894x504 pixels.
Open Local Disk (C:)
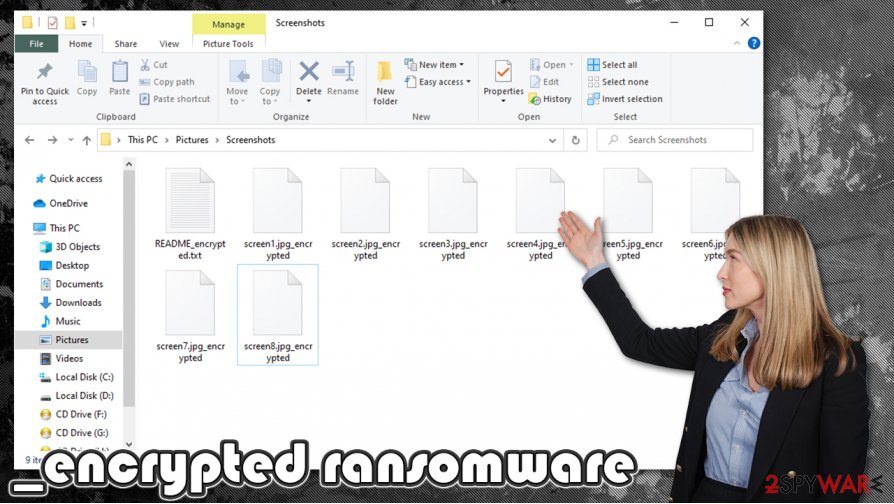tap(76, 377)
